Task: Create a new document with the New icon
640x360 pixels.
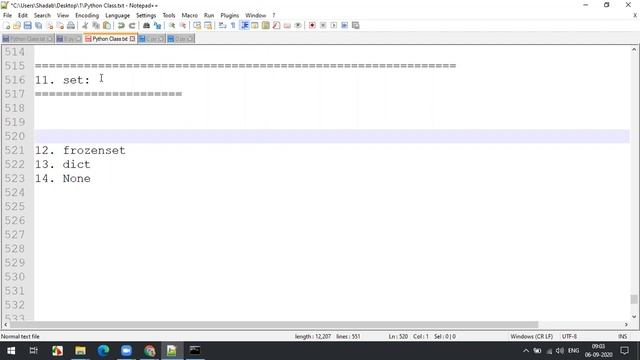Action: (x=7, y=25)
